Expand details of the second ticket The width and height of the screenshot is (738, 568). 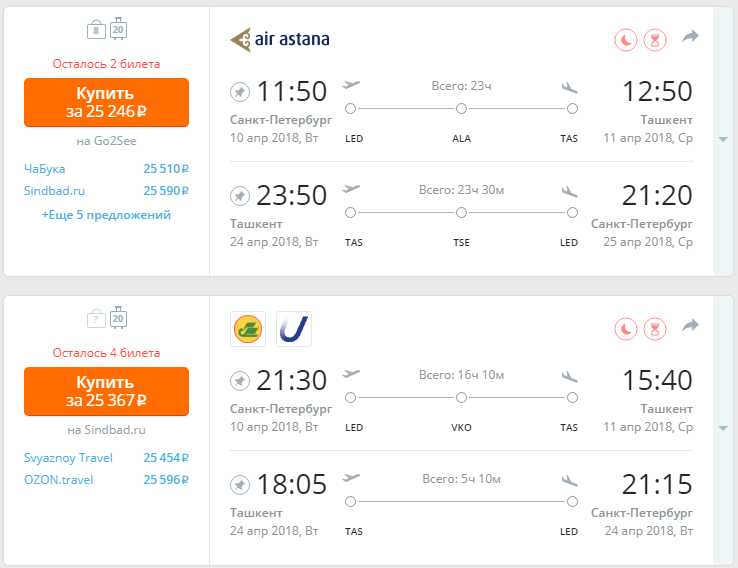point(723,428)
